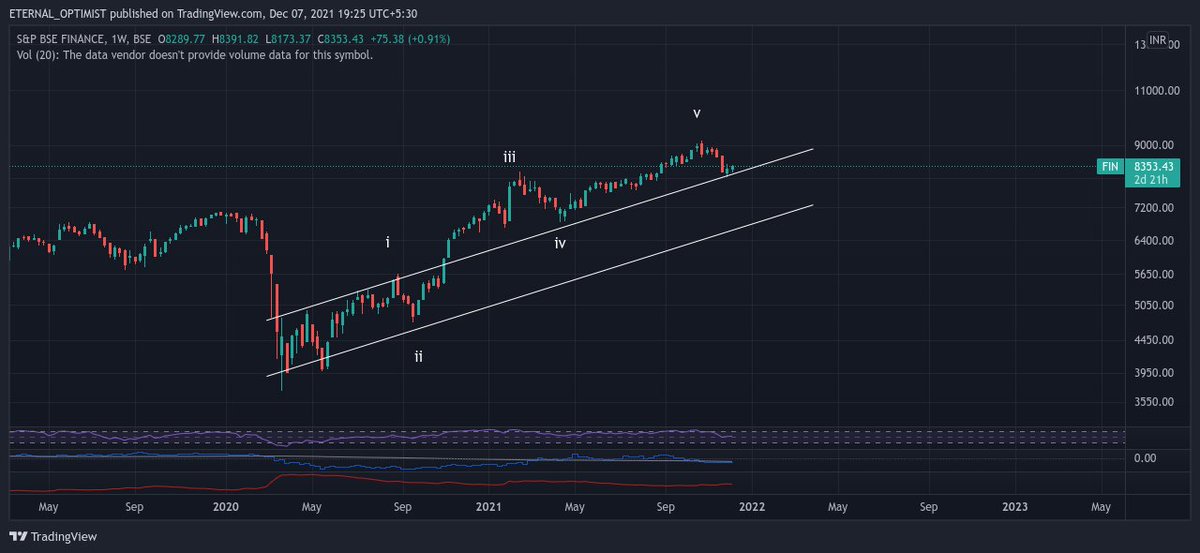Click the 0.00 indicator axis label
This screenshot has width=1200, height=553.
point(1146,458)
